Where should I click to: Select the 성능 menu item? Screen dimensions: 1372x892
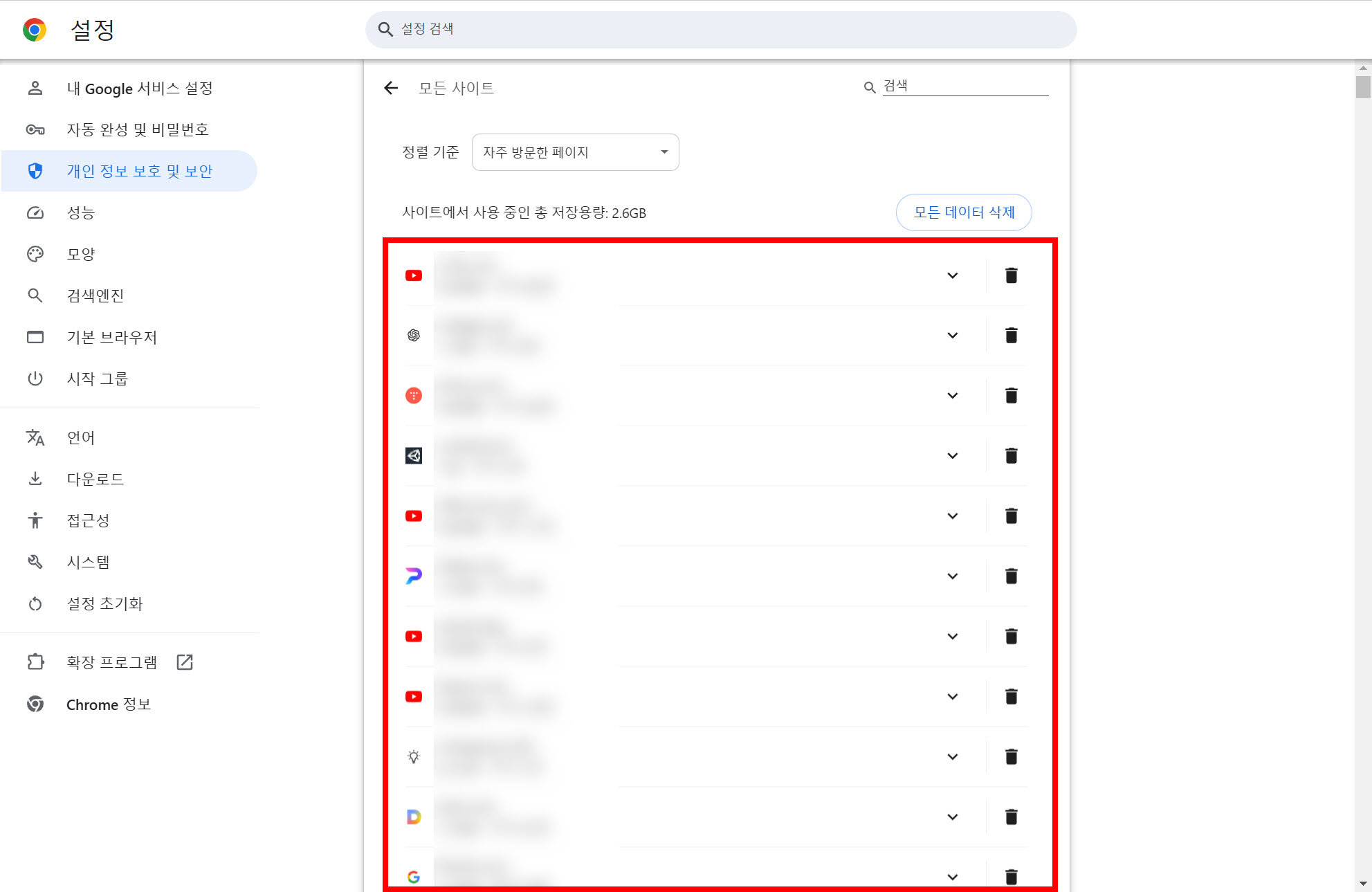(x=80, y=212)
